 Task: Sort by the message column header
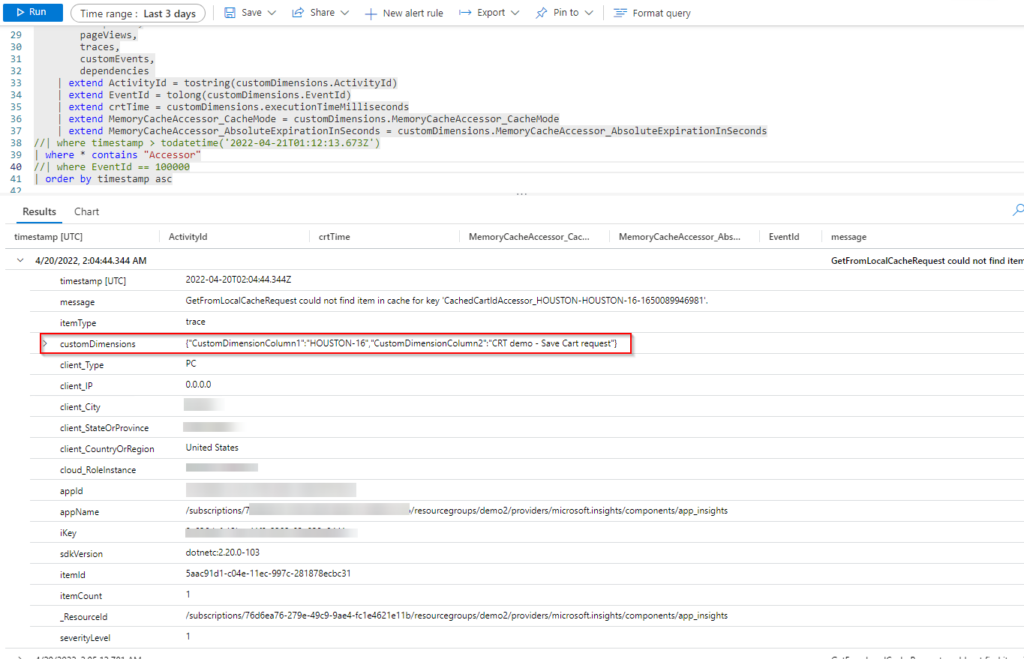click(848, 237)
